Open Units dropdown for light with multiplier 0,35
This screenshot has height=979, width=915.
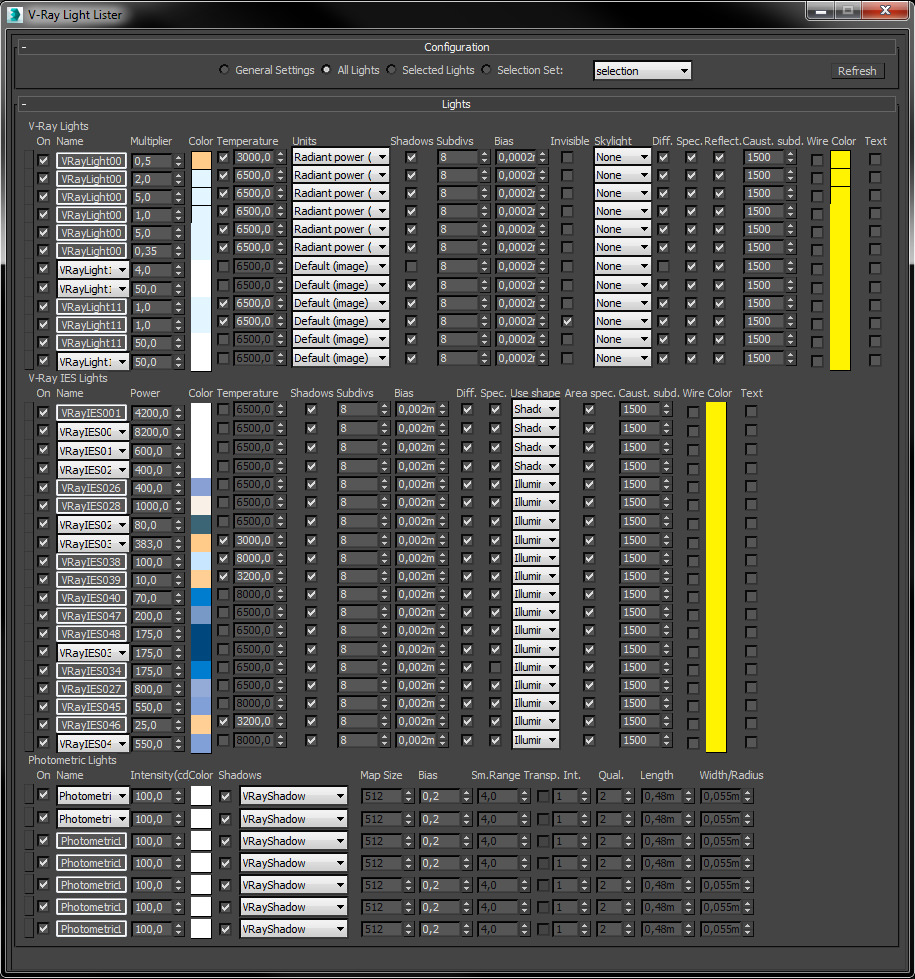(x=340, y=247)
